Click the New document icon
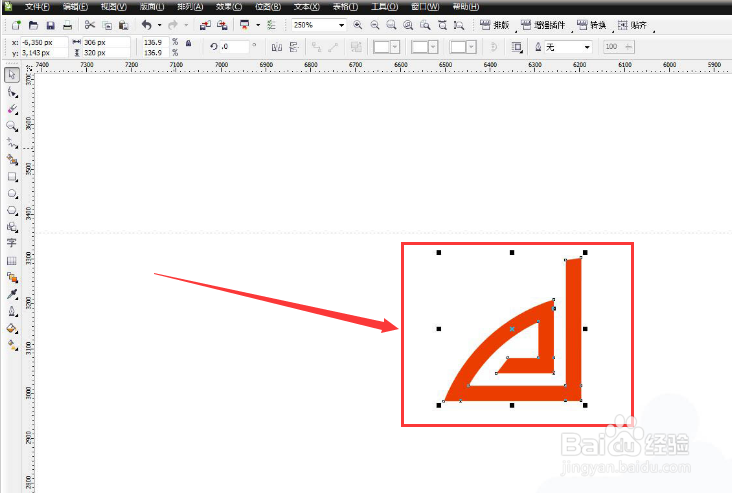 coord(16,25)
